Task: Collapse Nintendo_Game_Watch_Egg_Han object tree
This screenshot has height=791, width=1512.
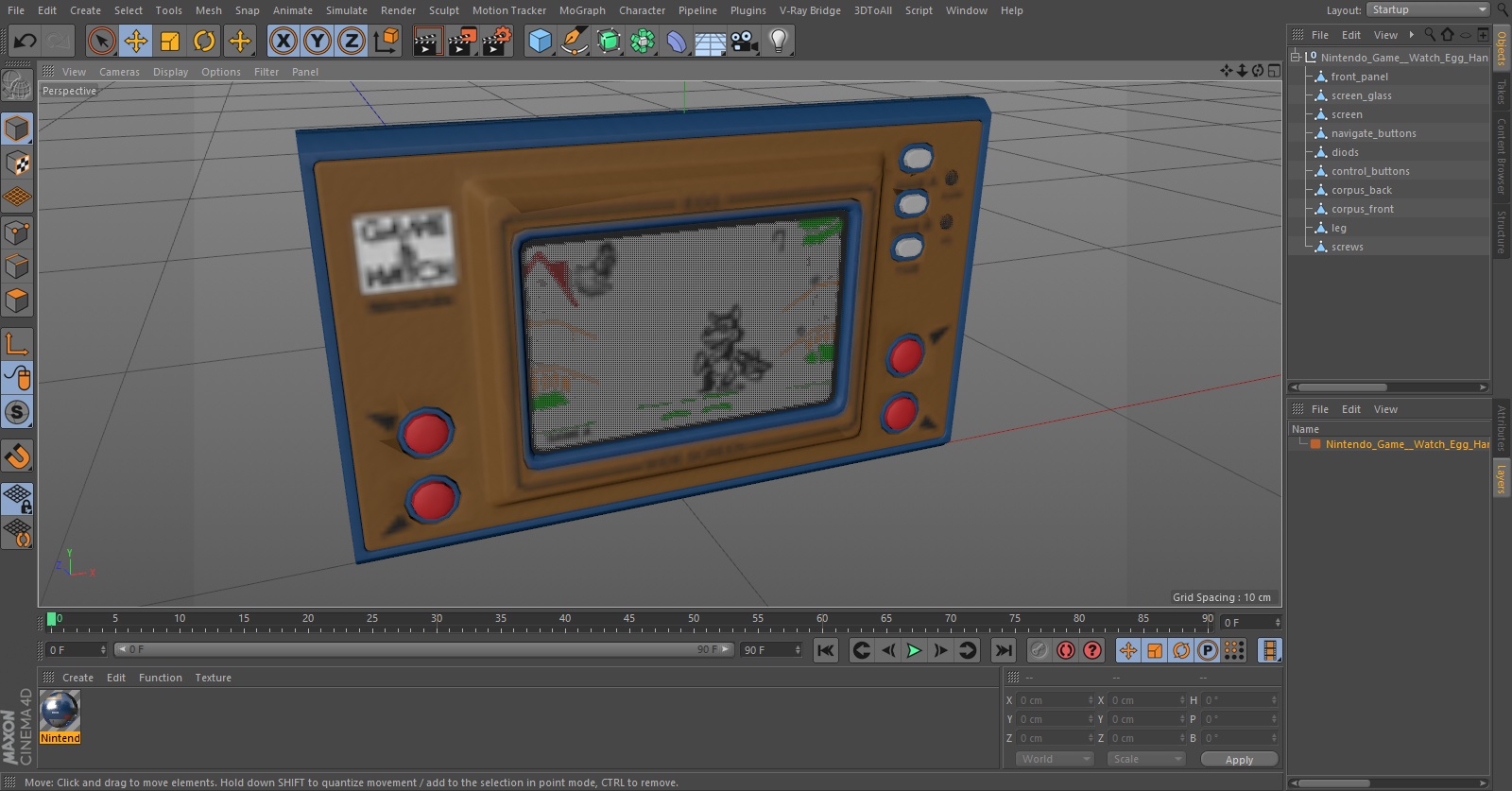Action: pyautogui.click(x=1296, y=57)
